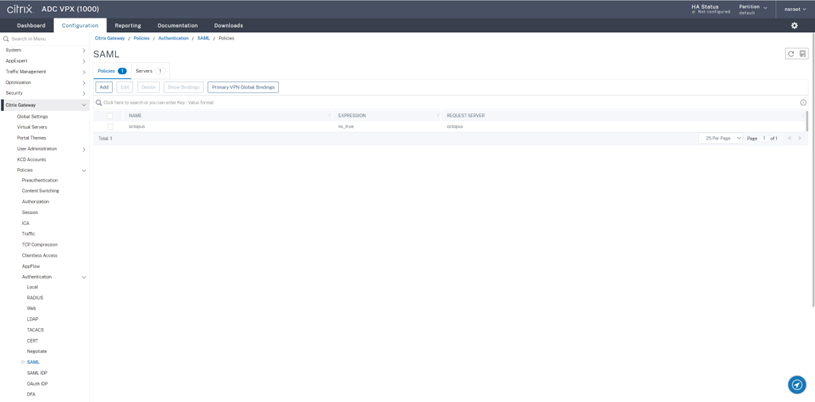Open the round navigation help icon
The width and height of the screenshot is (815, 402).
[x=797, y=384]
